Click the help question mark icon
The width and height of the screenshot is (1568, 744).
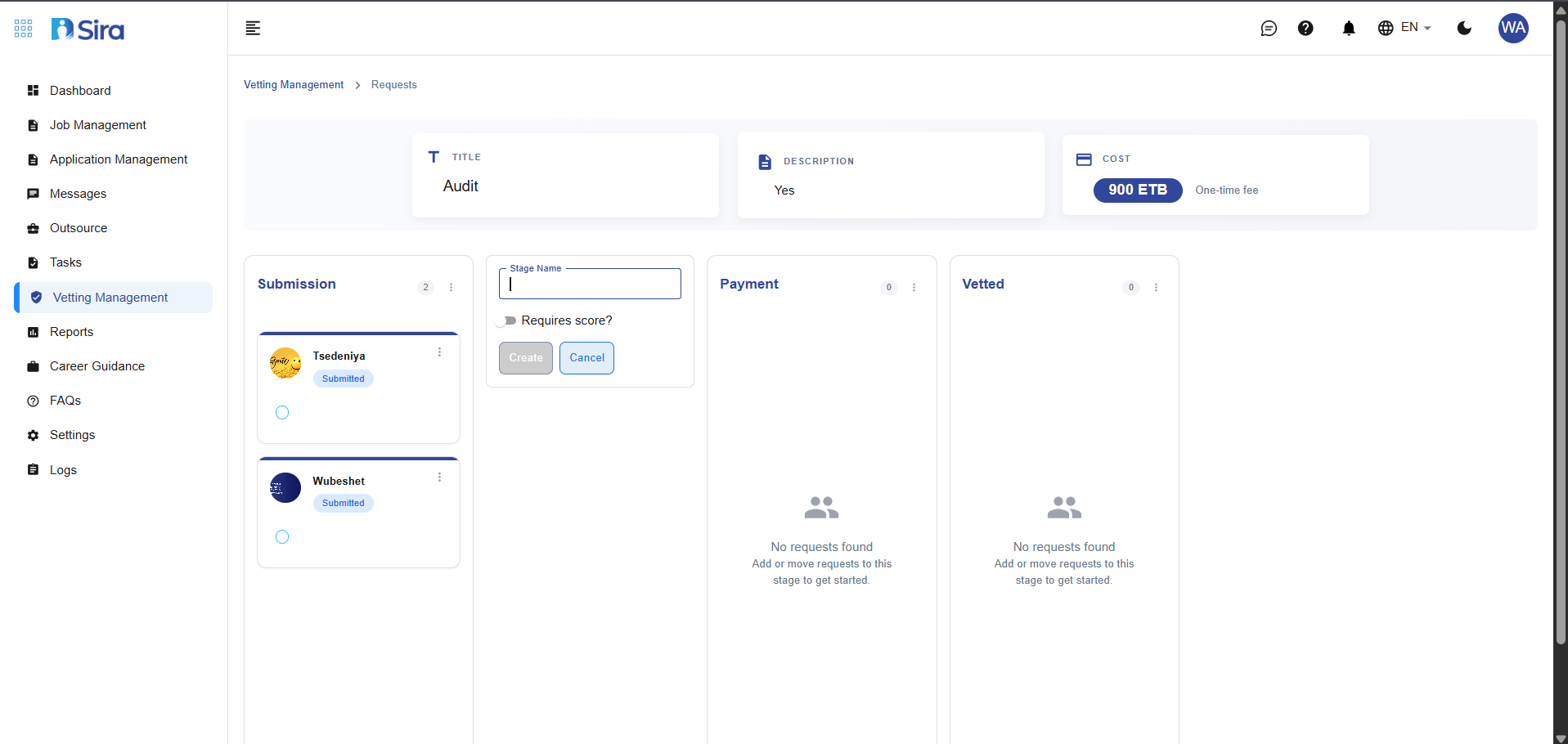(x=1306, y=28)
